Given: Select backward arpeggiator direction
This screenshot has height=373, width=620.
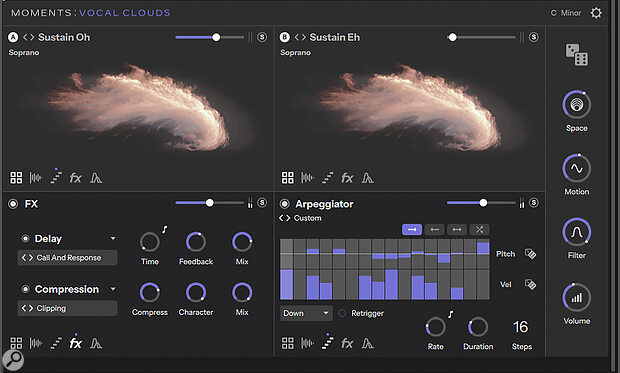Looking at the screenshot, I should (x=435, y=229).
